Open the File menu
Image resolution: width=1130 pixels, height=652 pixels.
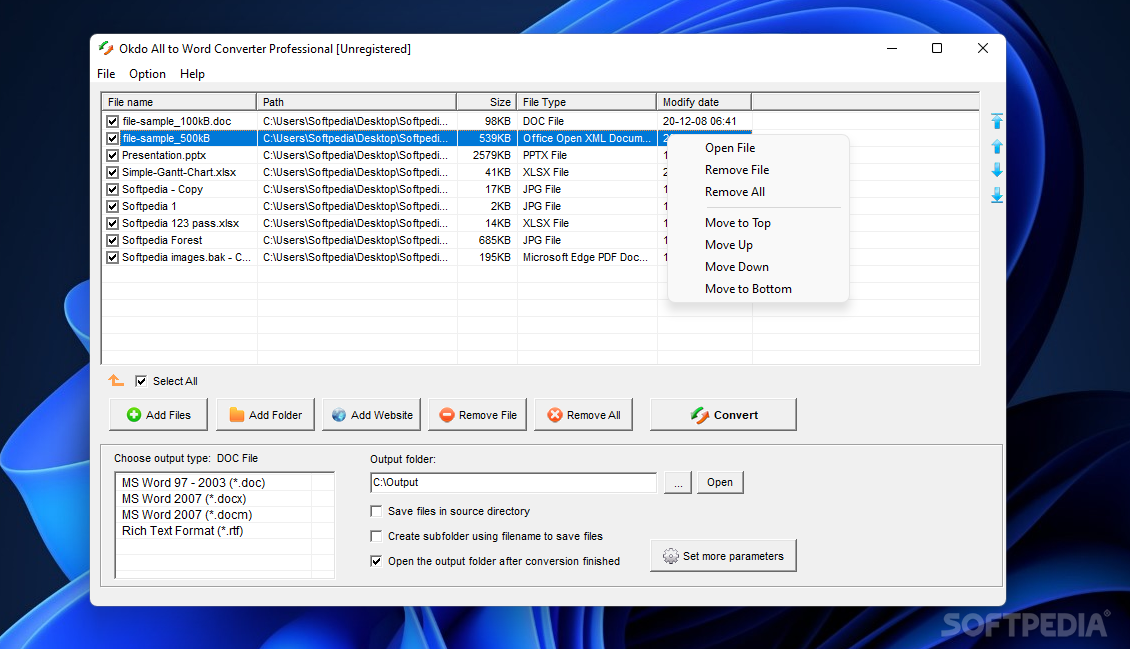106,73
